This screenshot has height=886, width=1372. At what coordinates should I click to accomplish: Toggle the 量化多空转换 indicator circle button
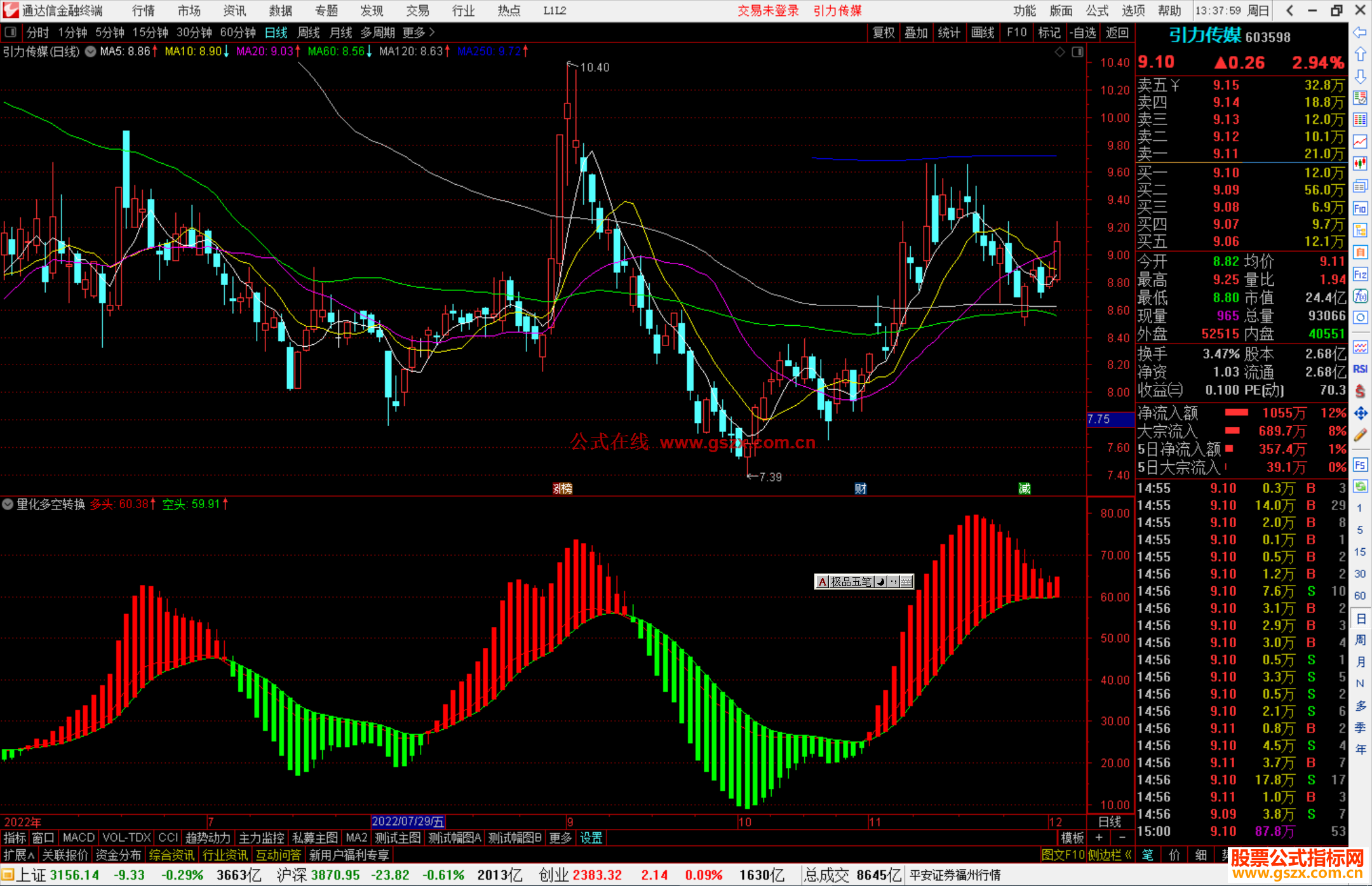click(x=8, y=504)
